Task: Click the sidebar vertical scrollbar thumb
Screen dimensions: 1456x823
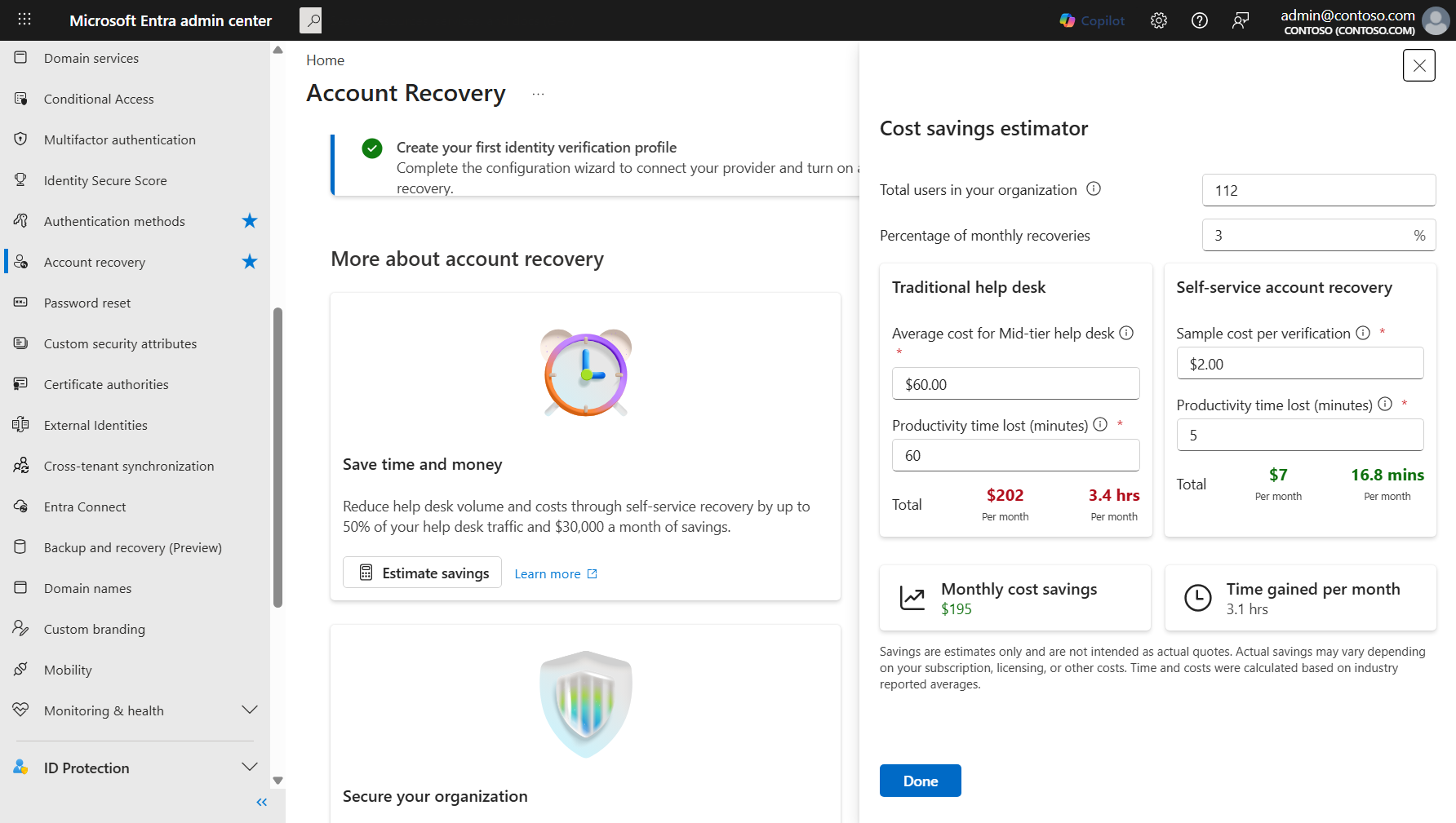Action: point(277,458)
